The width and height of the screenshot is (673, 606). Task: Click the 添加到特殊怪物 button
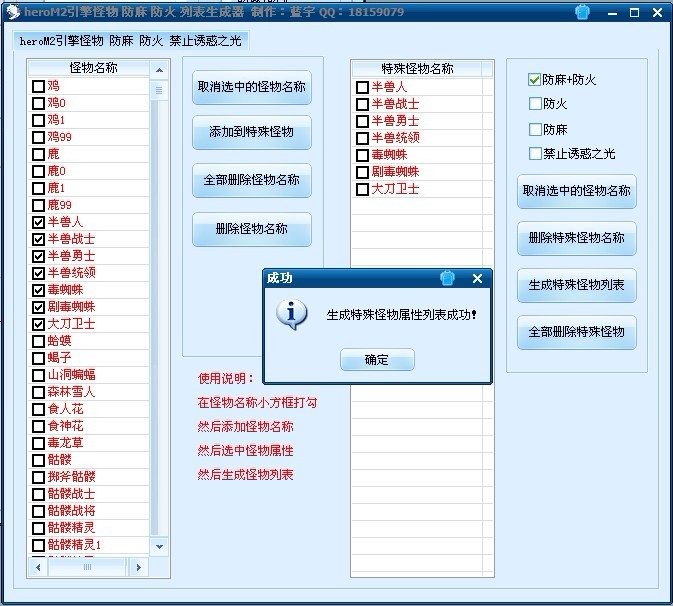tap(252, 133)
